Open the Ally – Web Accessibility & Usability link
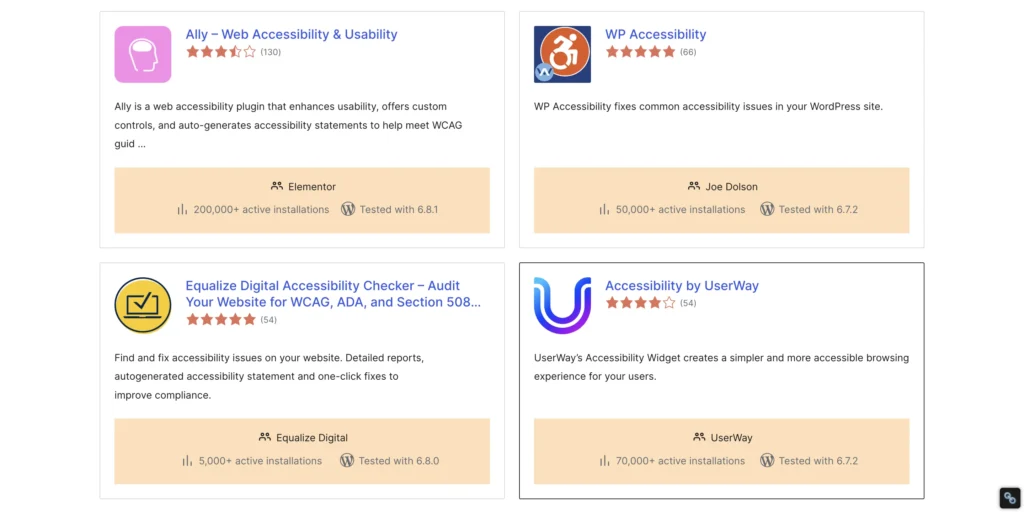This screenshot has width=1024, height=512. pos(291,34)
